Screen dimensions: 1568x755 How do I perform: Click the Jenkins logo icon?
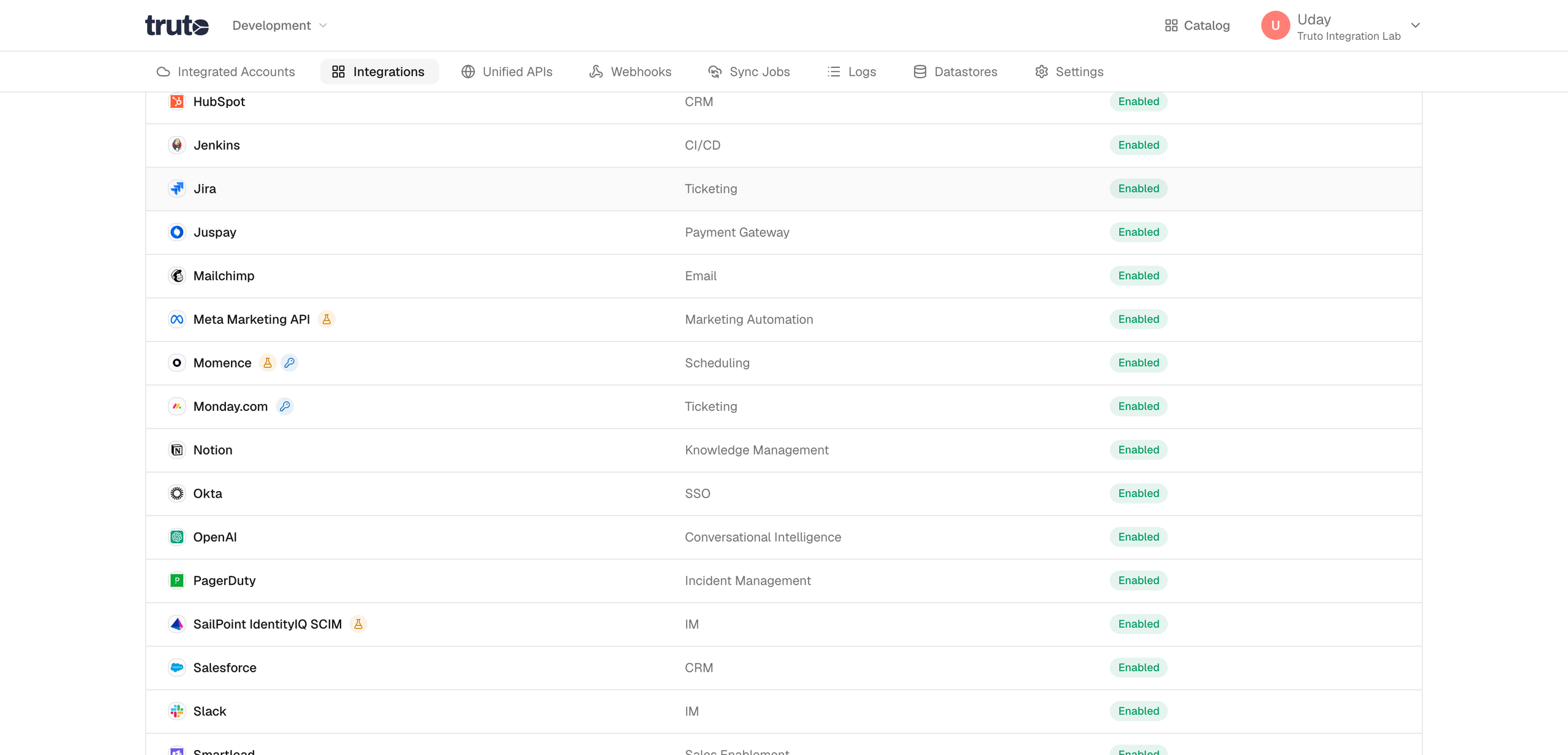pos(177,145)
